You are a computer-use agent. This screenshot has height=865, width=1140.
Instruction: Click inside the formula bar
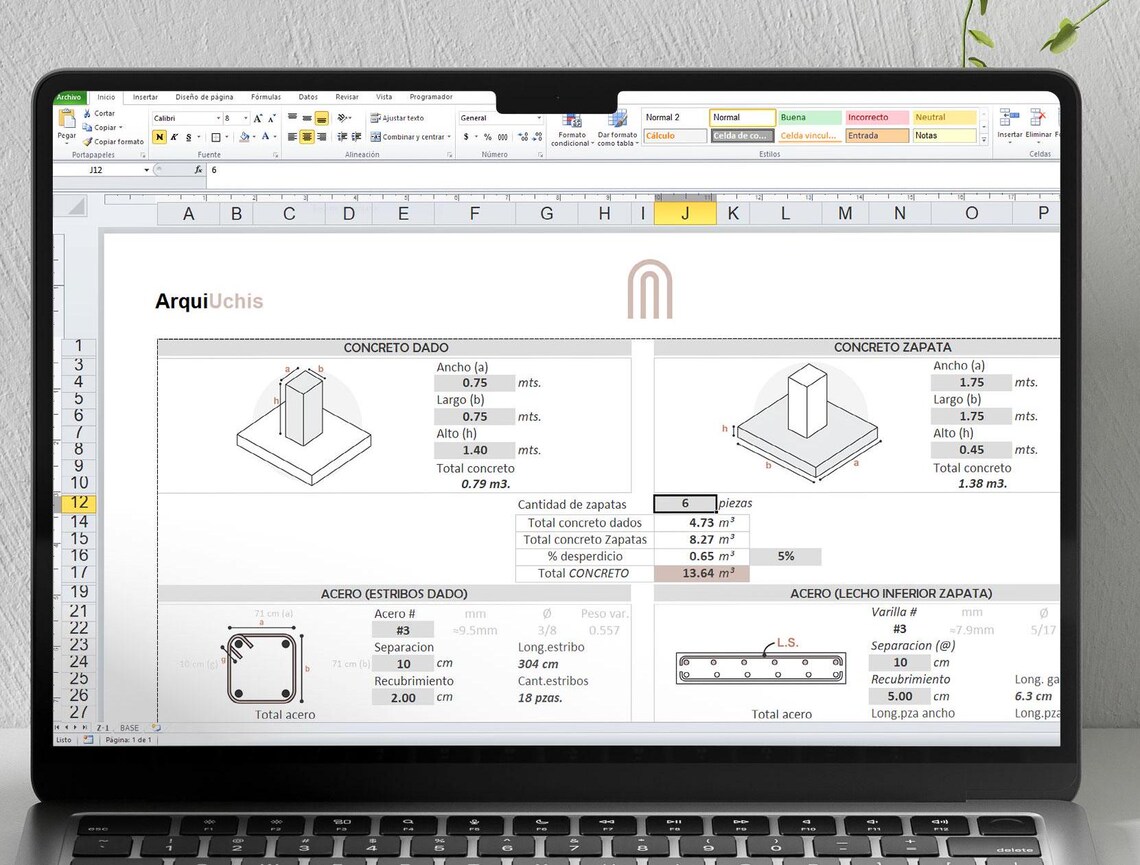[400, 169]
